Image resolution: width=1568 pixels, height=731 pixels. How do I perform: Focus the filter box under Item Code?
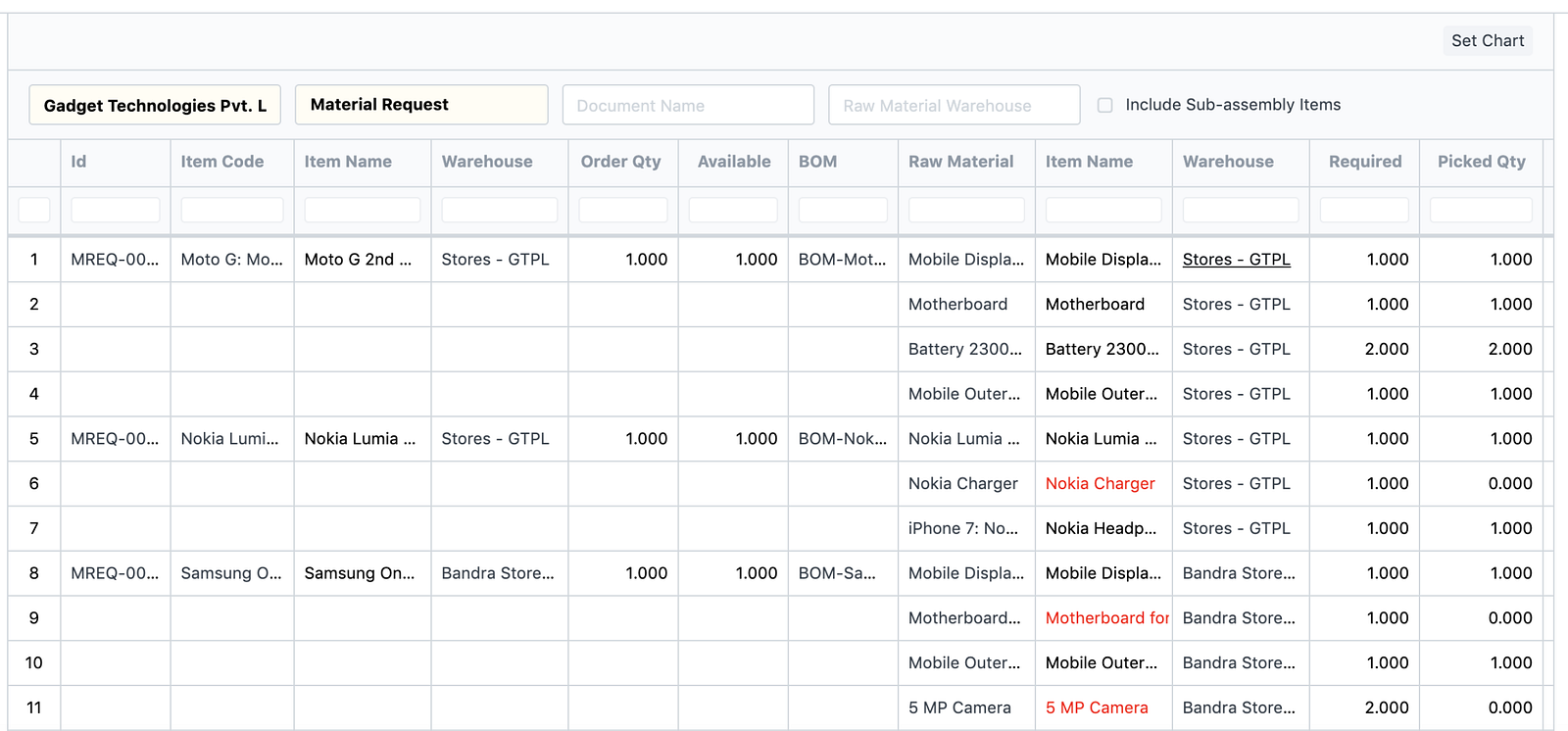pos(232,210)
